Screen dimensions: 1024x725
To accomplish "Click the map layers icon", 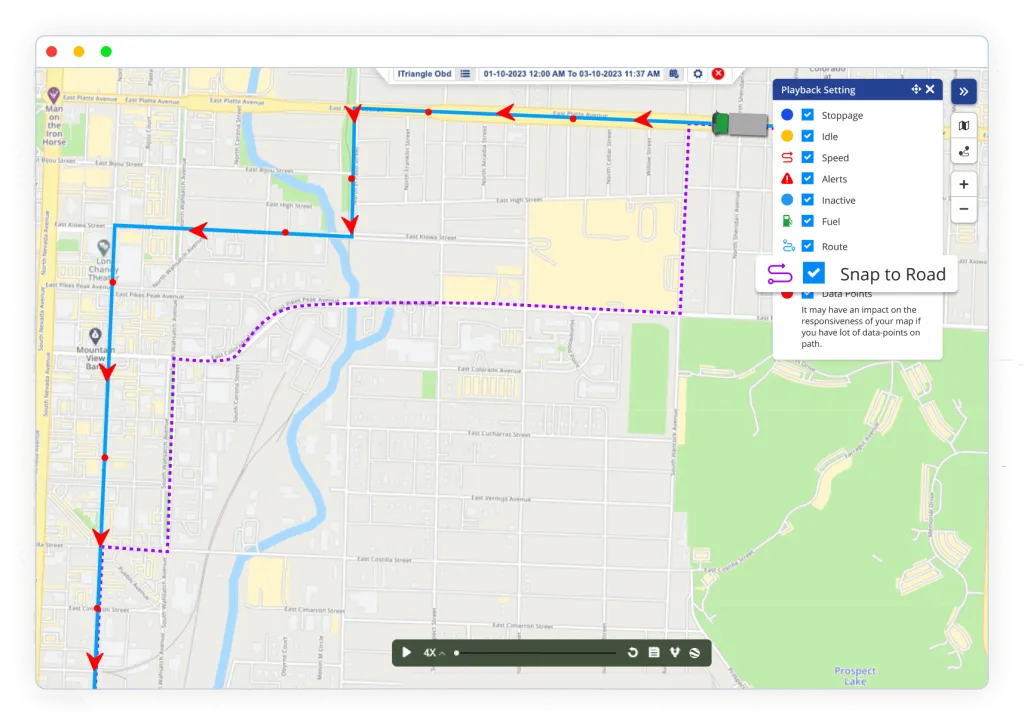I will [963, 126].
